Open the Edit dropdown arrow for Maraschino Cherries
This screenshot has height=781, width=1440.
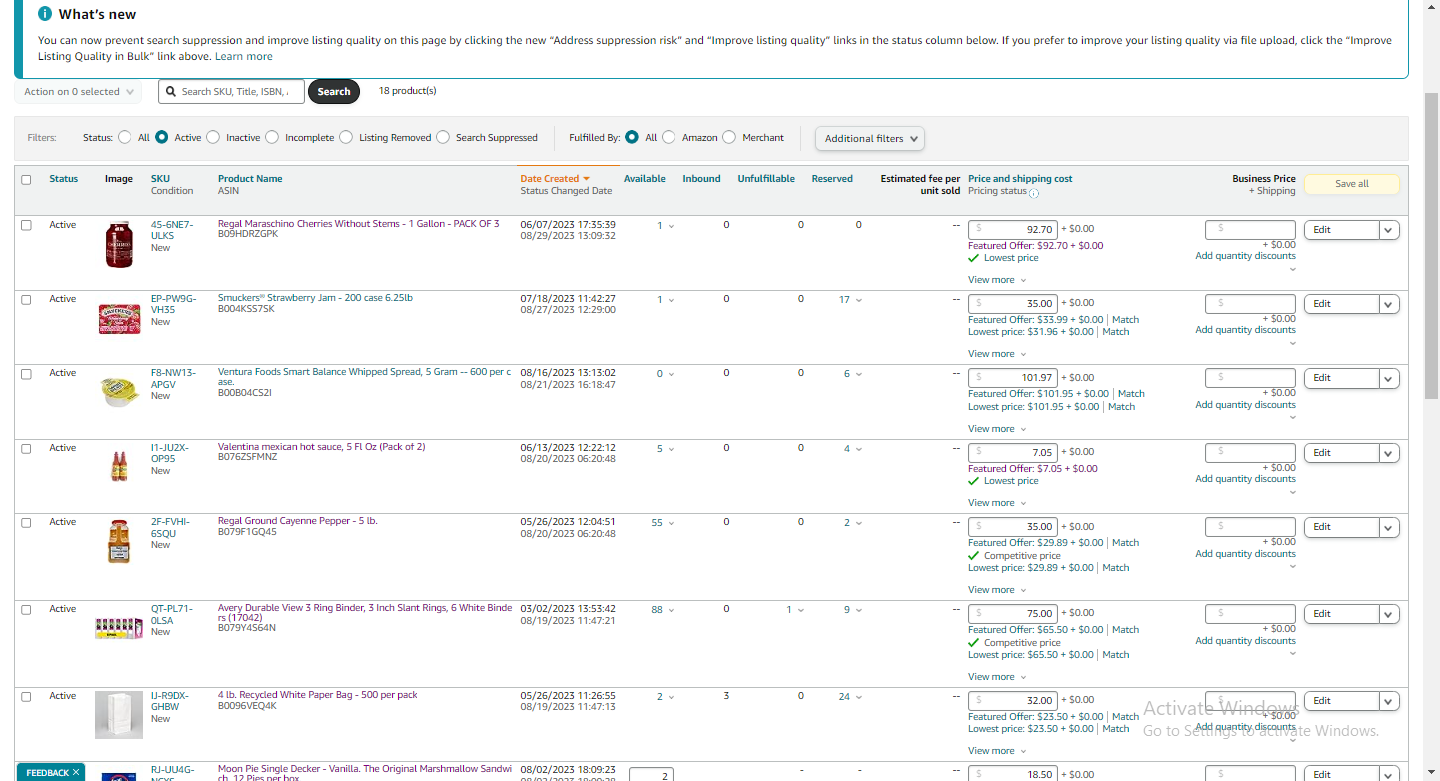point(1389,230)
